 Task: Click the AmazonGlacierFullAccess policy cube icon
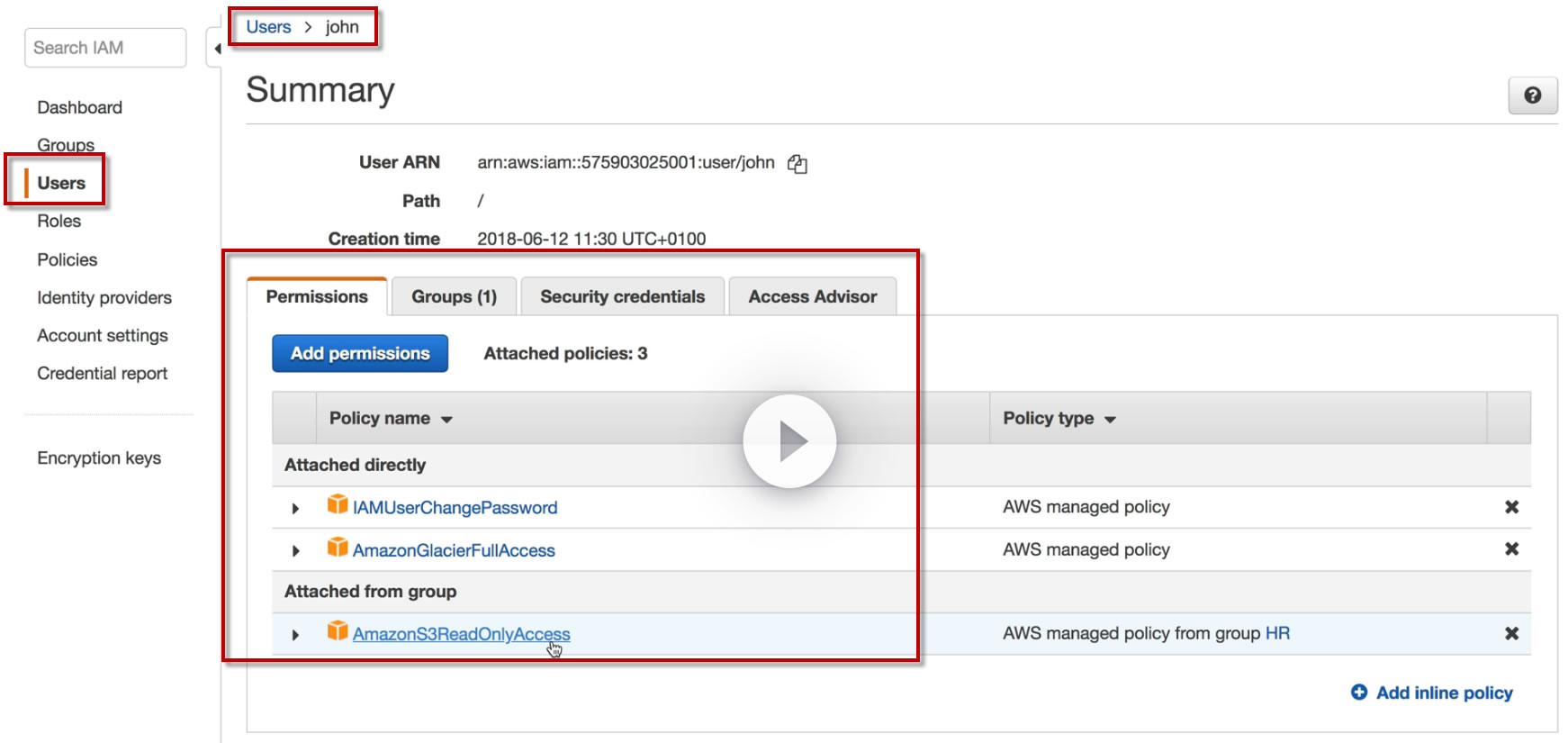(338, 548)
